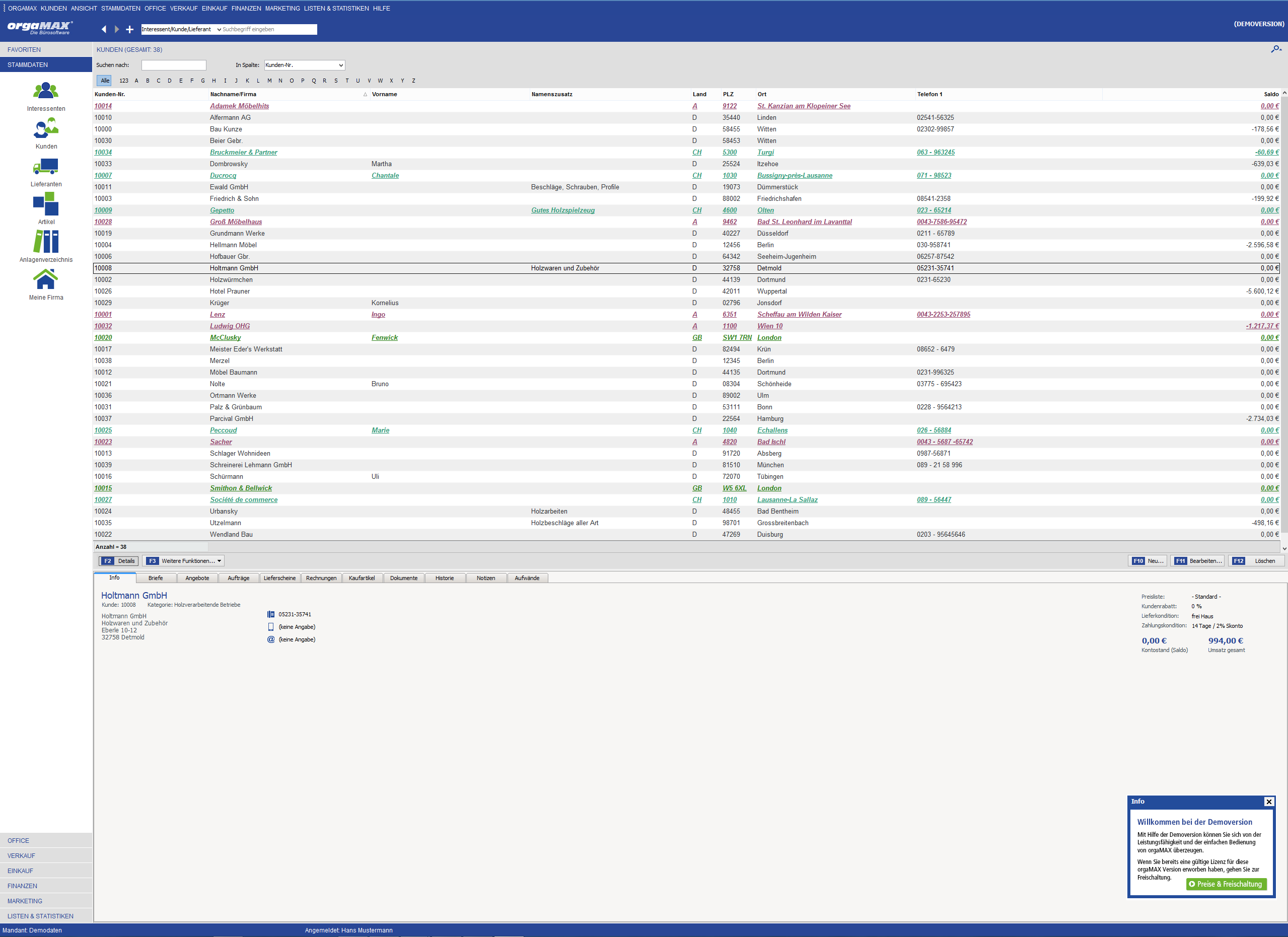Open the Anlagenverzeichnis binders icon
1288x937 pixels.
point(46,241)
